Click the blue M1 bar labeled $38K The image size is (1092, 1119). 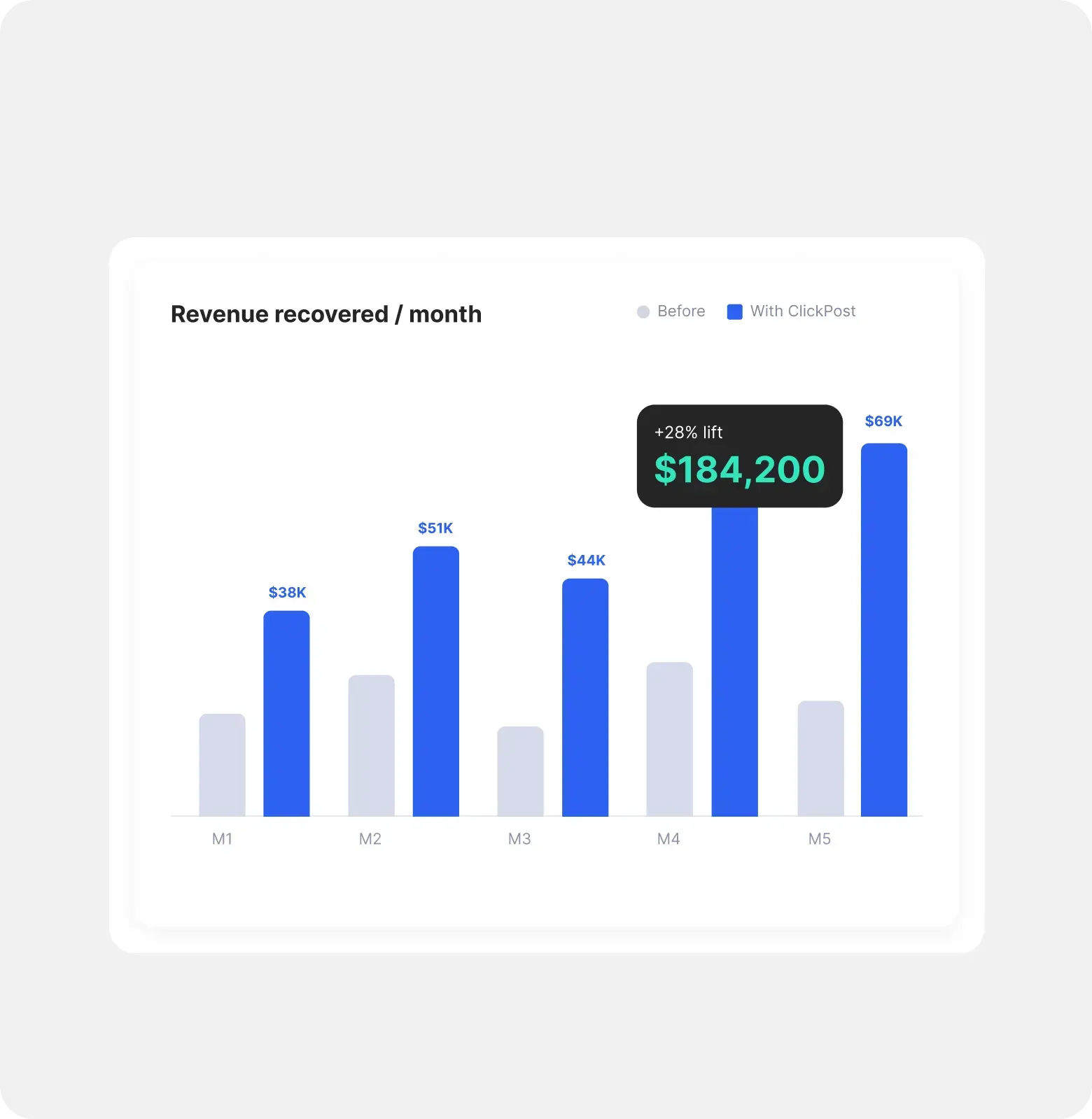pos(286,714)
